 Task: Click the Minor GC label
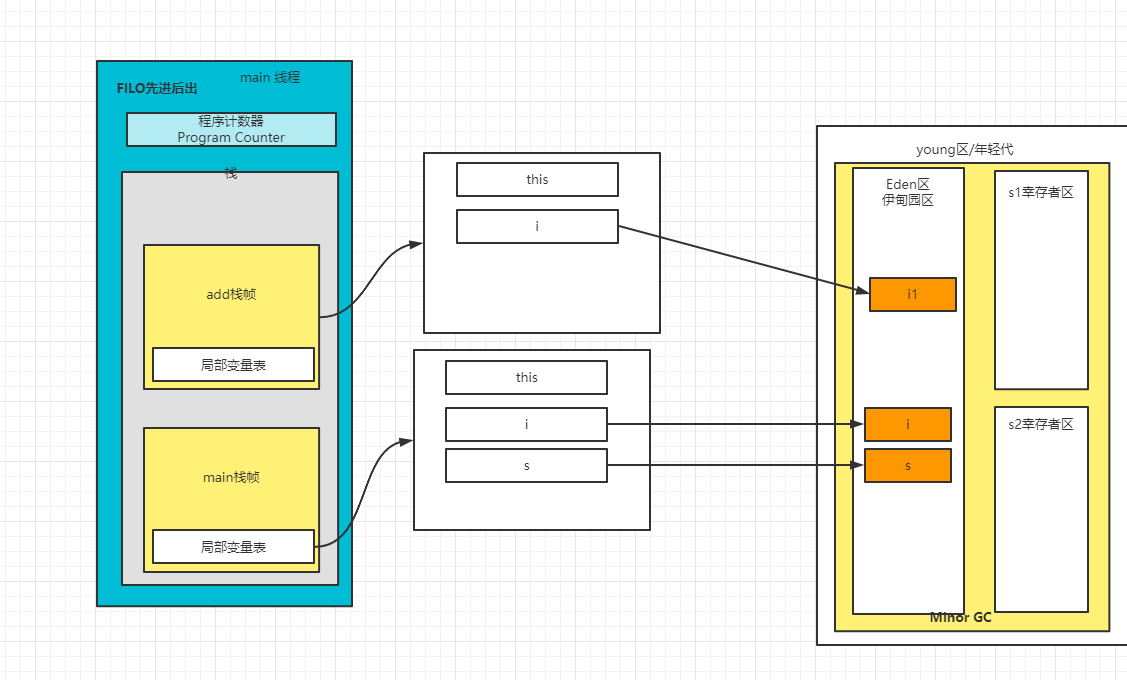[960, 617]
